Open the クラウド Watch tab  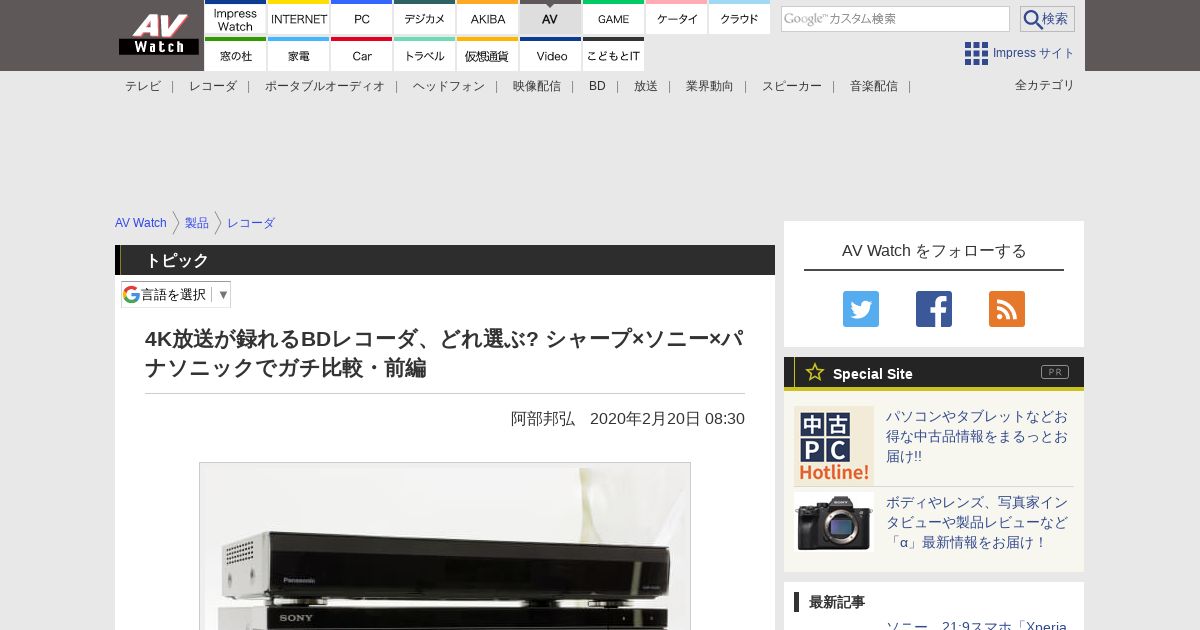tap(740, 18)
